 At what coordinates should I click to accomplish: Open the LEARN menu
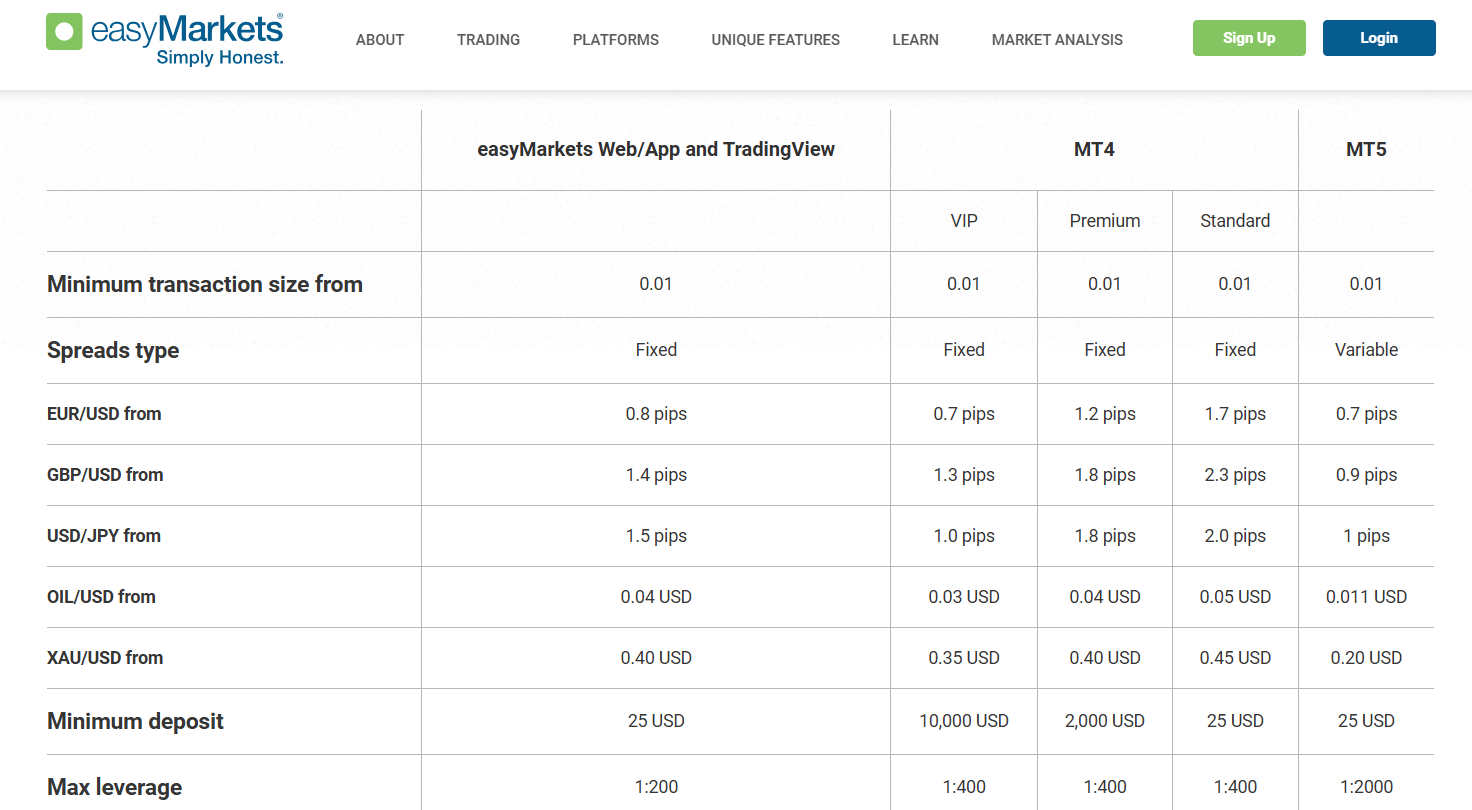[915, 40]
